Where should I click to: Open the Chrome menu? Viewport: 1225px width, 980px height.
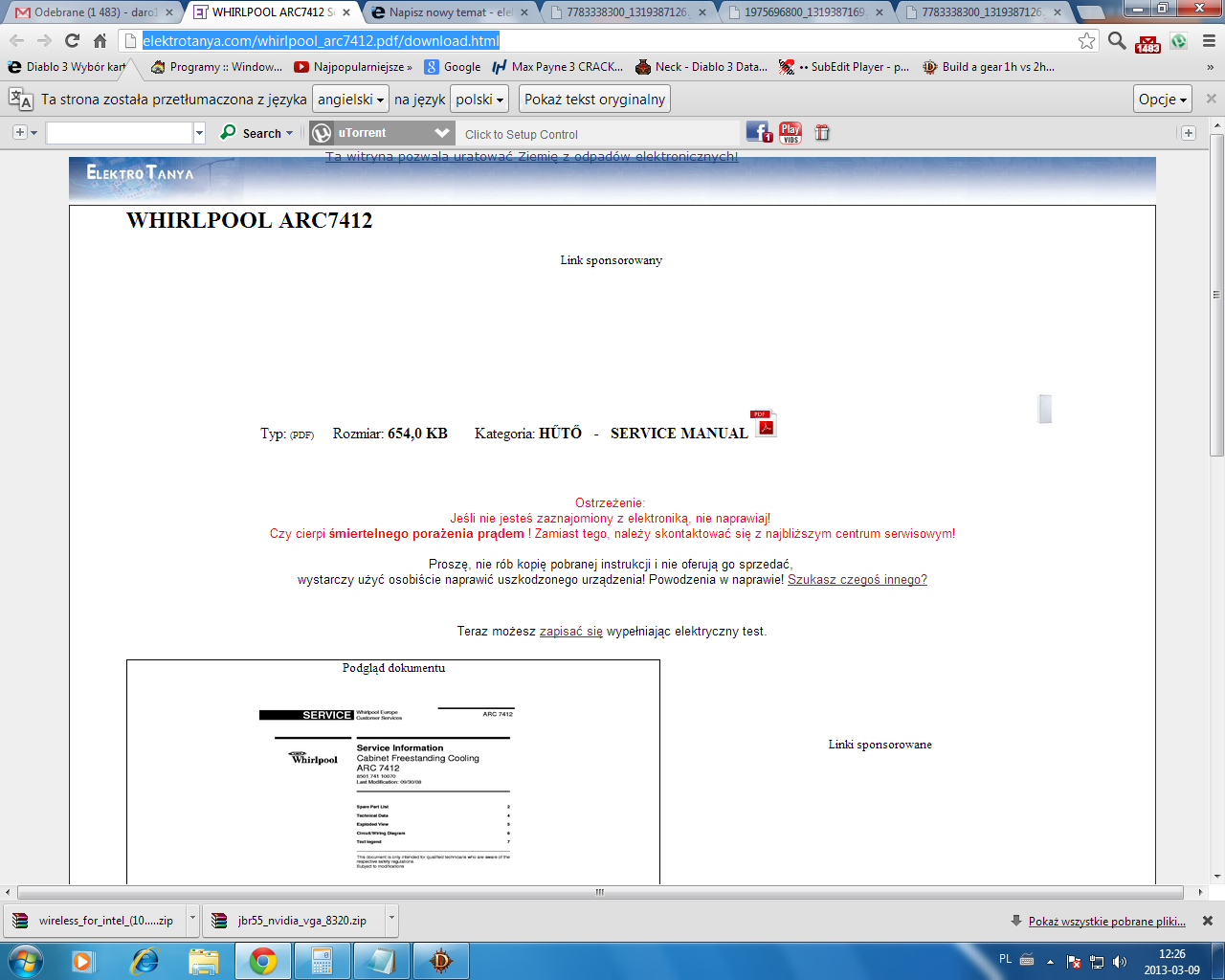click(x=1209, y=41)
